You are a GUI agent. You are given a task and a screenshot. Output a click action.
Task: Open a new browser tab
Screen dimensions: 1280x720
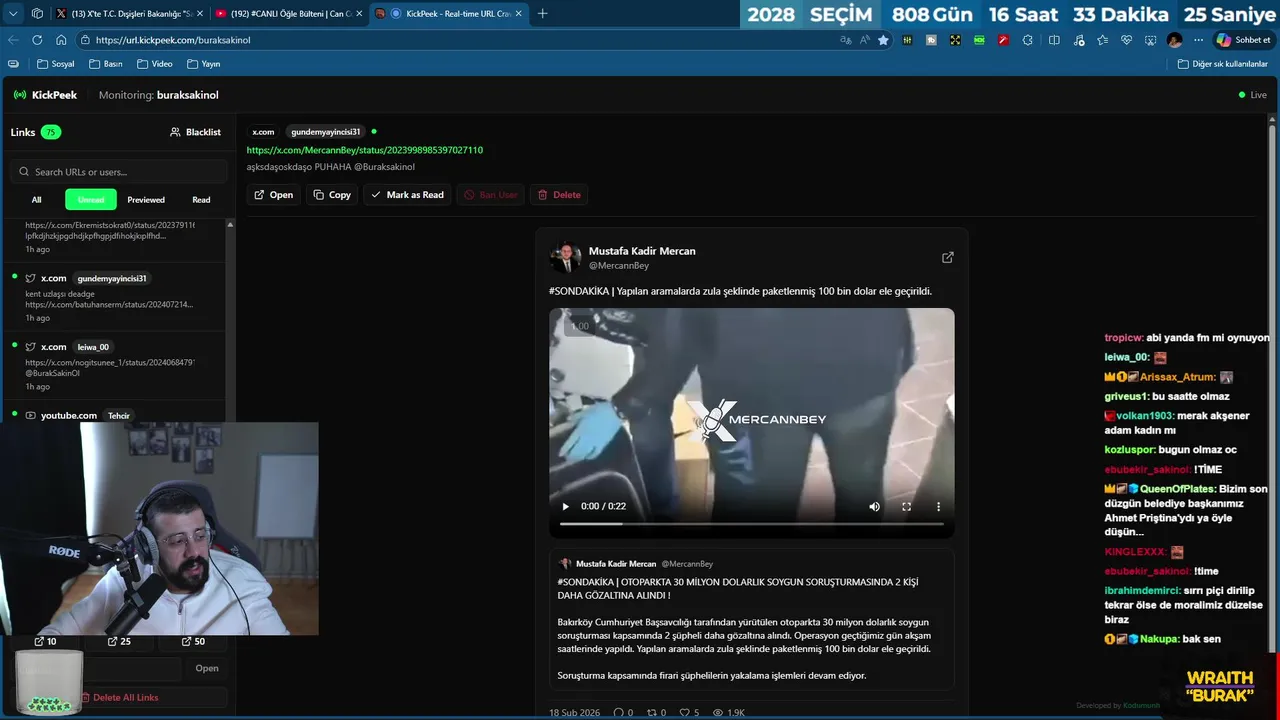click(x=543, y=13)
